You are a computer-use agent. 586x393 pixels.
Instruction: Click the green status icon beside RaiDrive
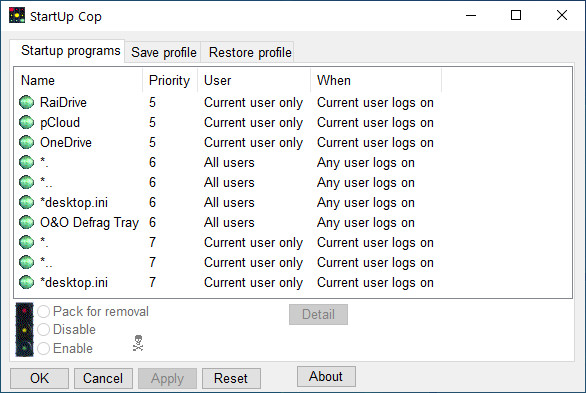pos(27,102)
